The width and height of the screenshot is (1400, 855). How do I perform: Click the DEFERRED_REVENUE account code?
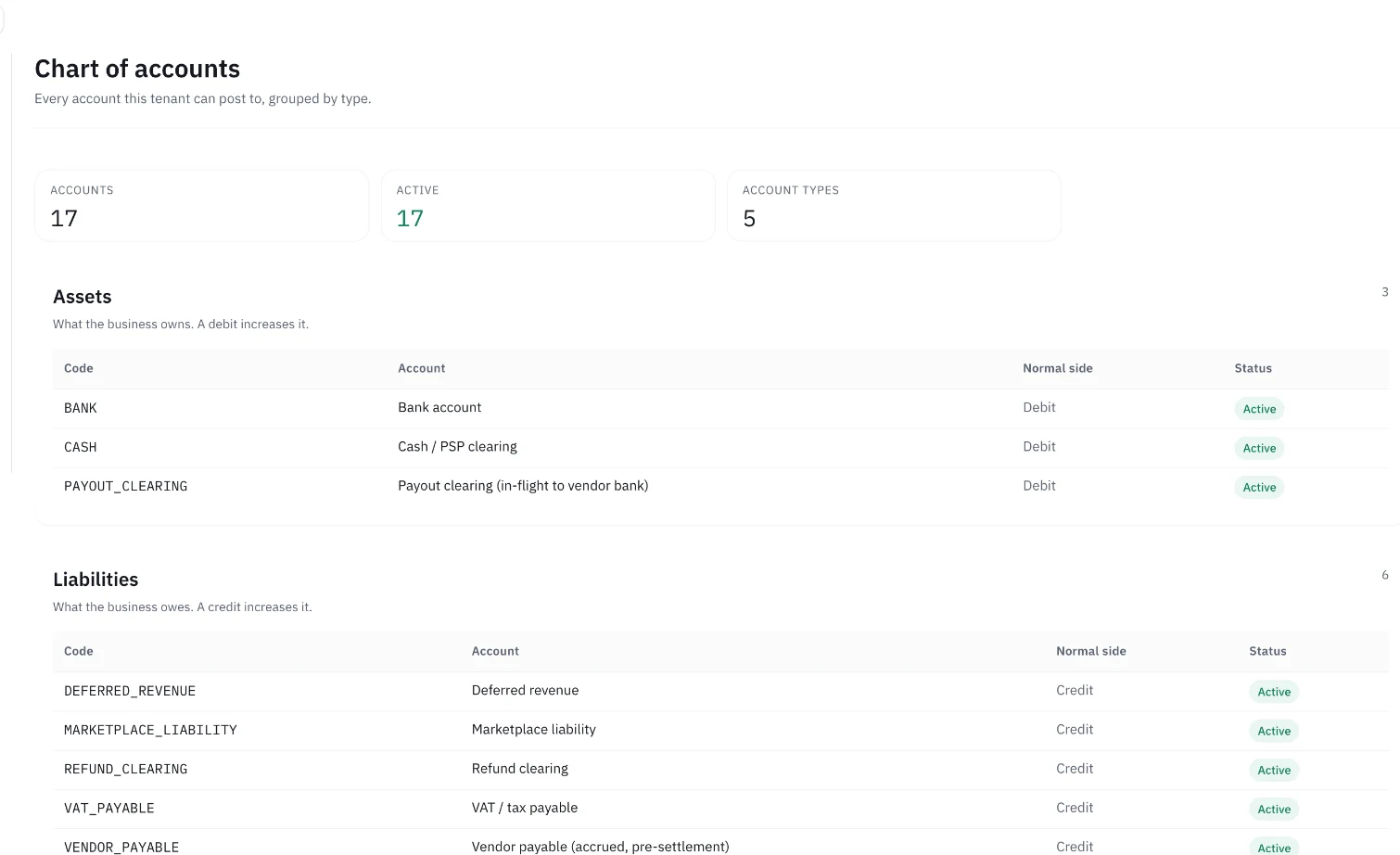click(x=130, y=691)
